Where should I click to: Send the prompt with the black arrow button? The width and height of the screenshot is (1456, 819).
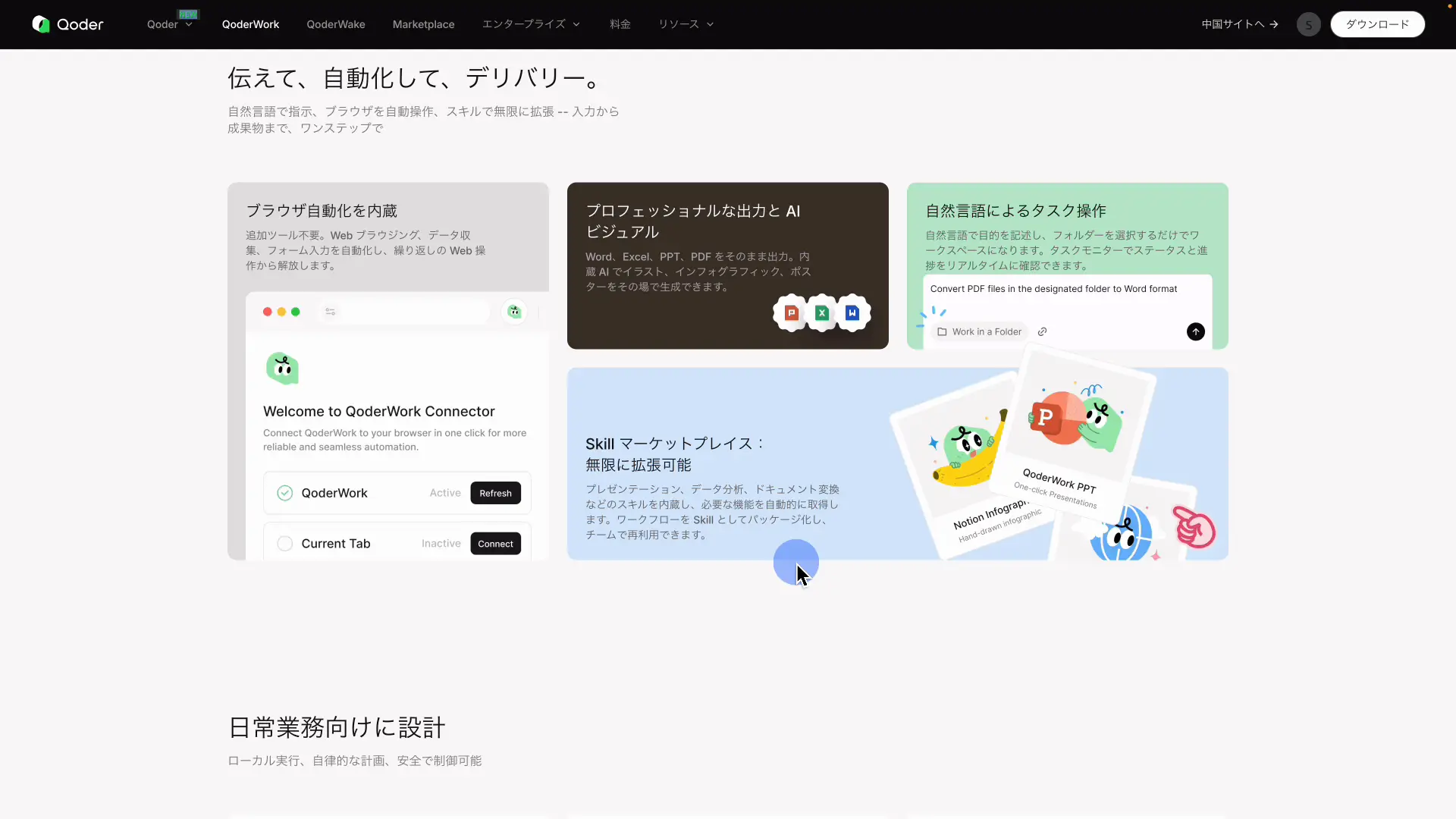coord(1195,331)
